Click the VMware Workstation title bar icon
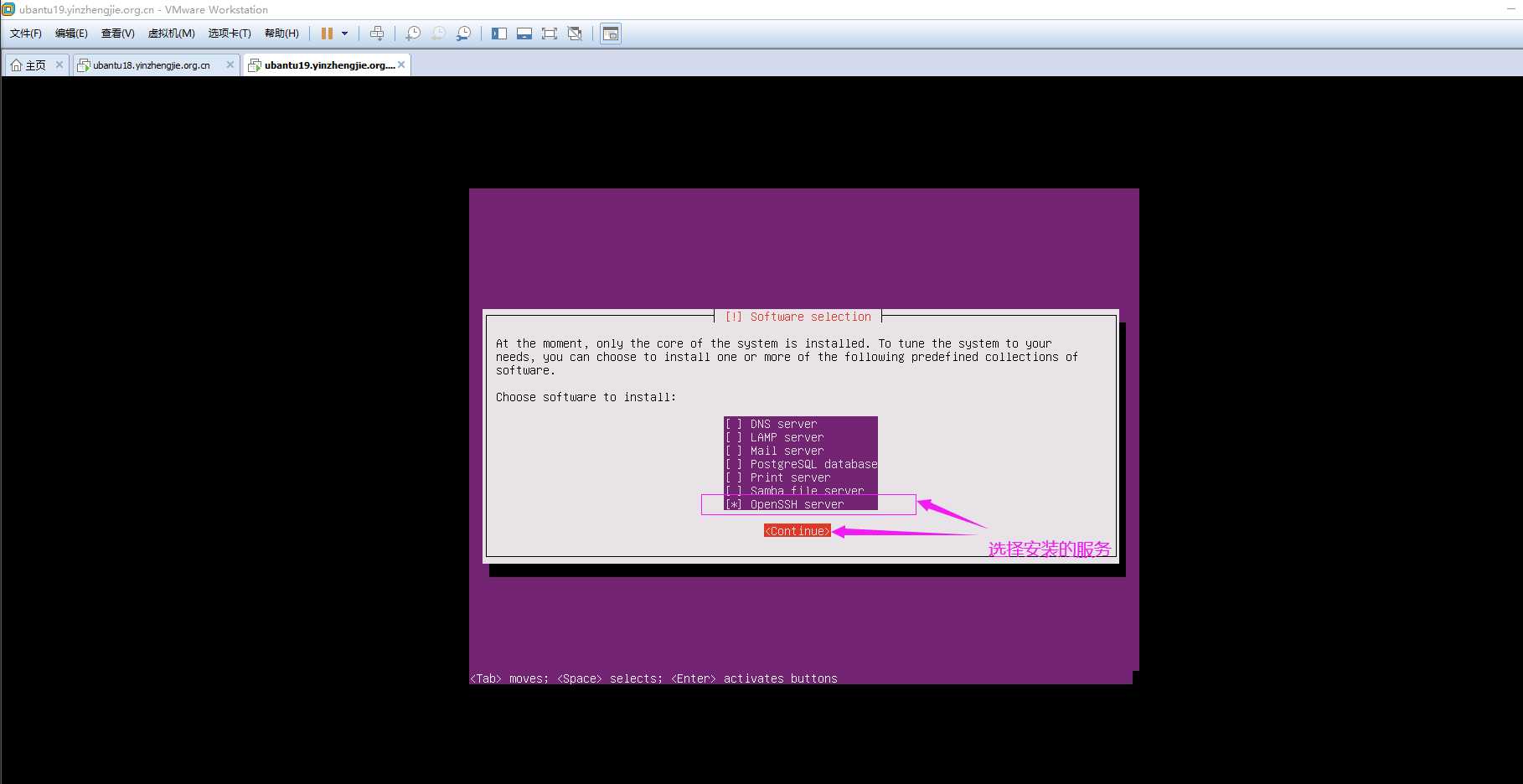The width and height of the screenshot is (1523, 784). 8,9
